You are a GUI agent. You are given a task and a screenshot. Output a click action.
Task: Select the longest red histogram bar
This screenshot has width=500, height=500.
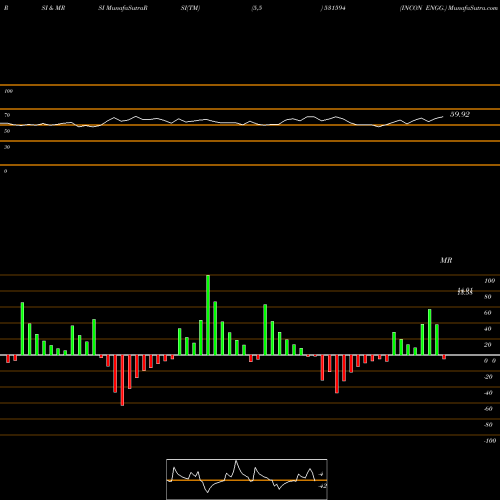point(122,380)
